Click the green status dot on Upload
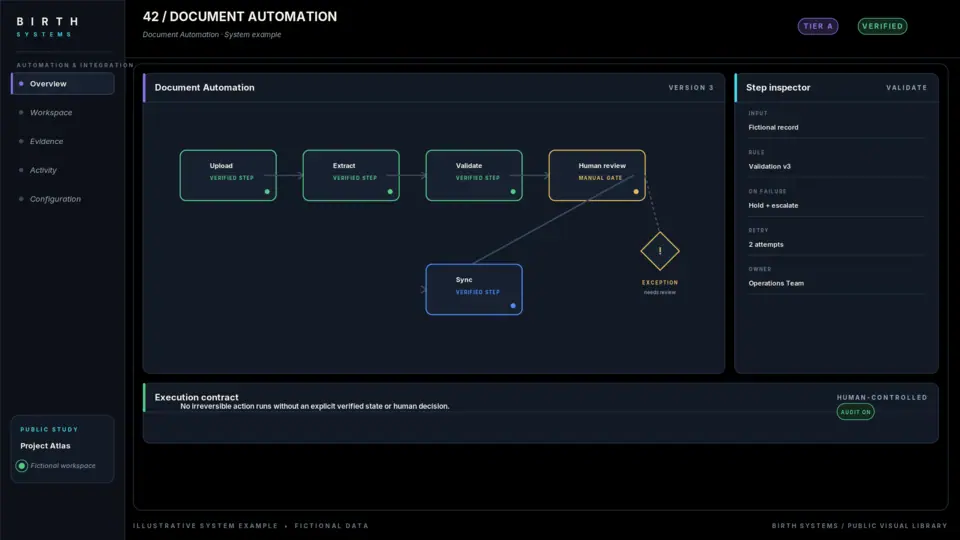Viewport: 960px width, 540px height. click(267, 192)
